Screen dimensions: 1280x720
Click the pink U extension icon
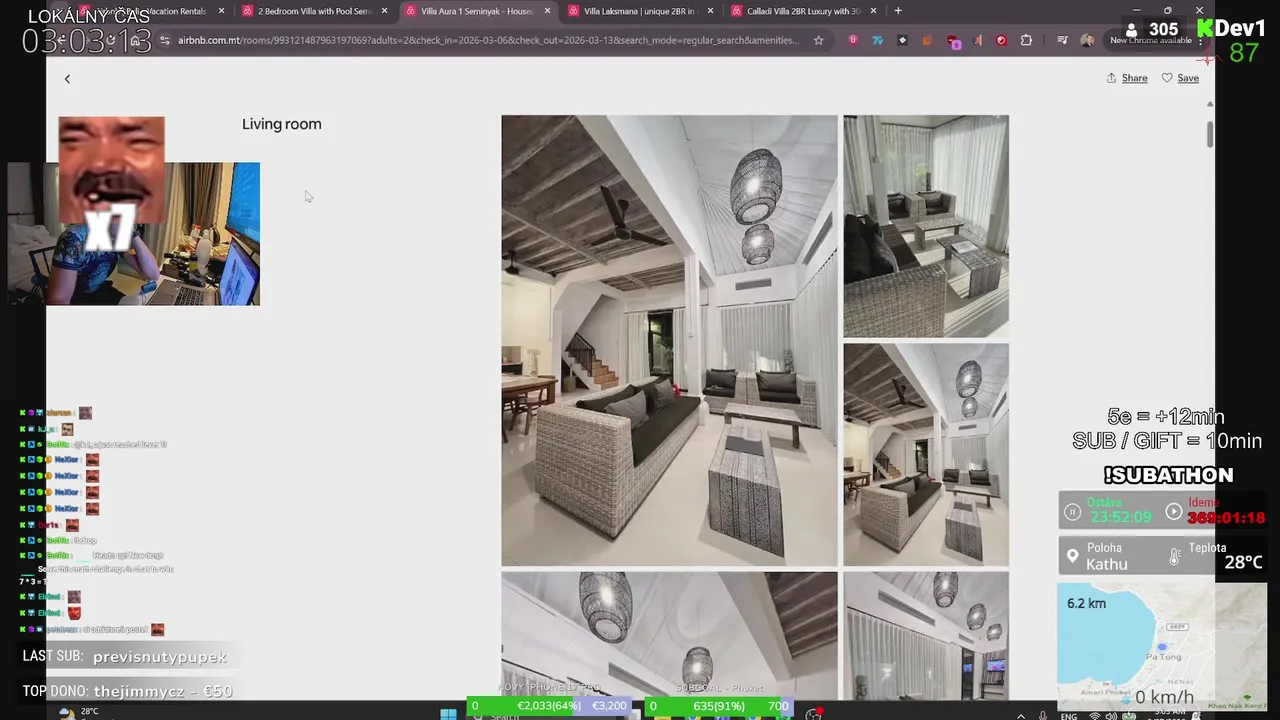coord(852,40)
